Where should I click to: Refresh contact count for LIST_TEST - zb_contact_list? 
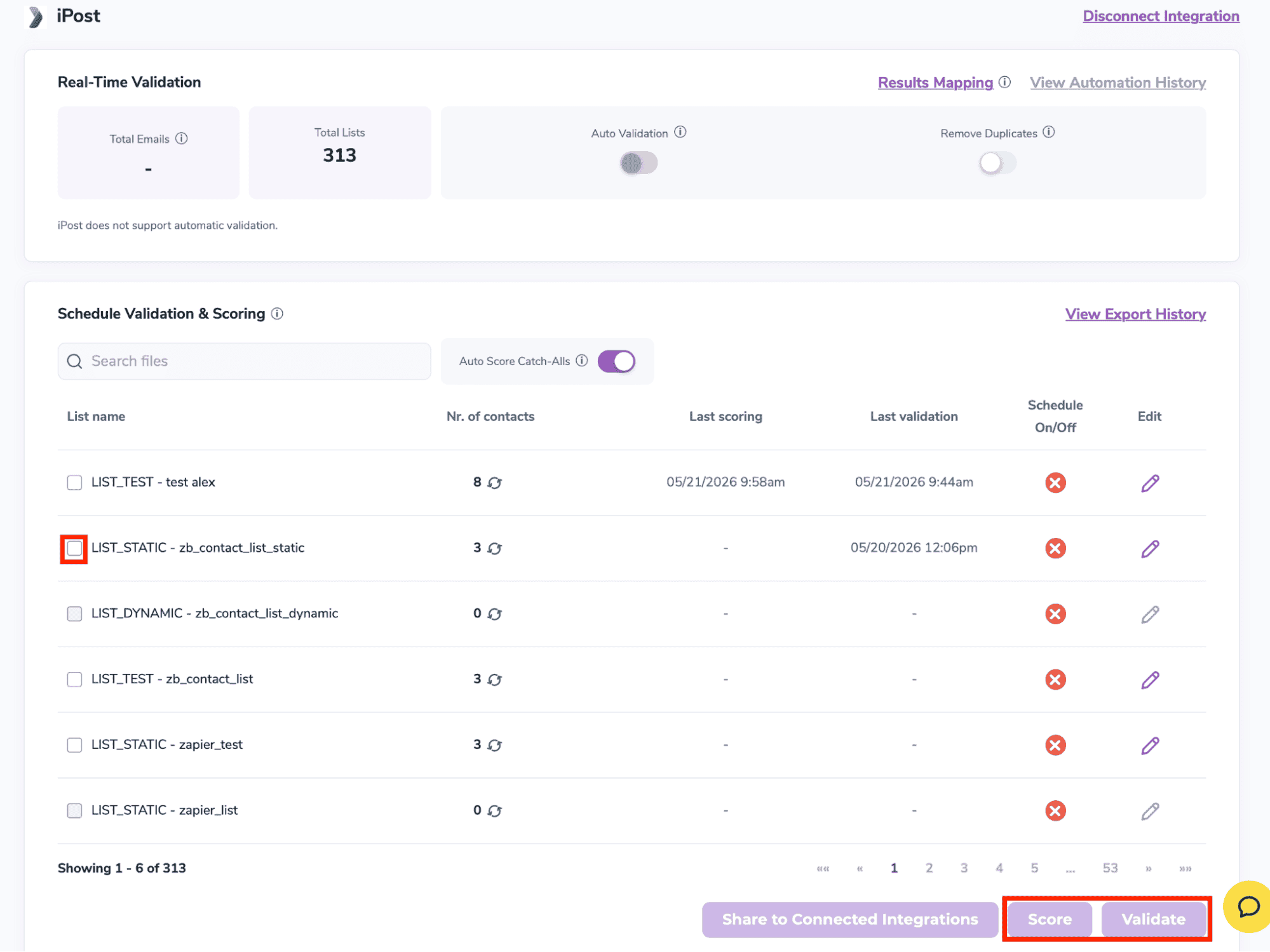tap(495, 680)
